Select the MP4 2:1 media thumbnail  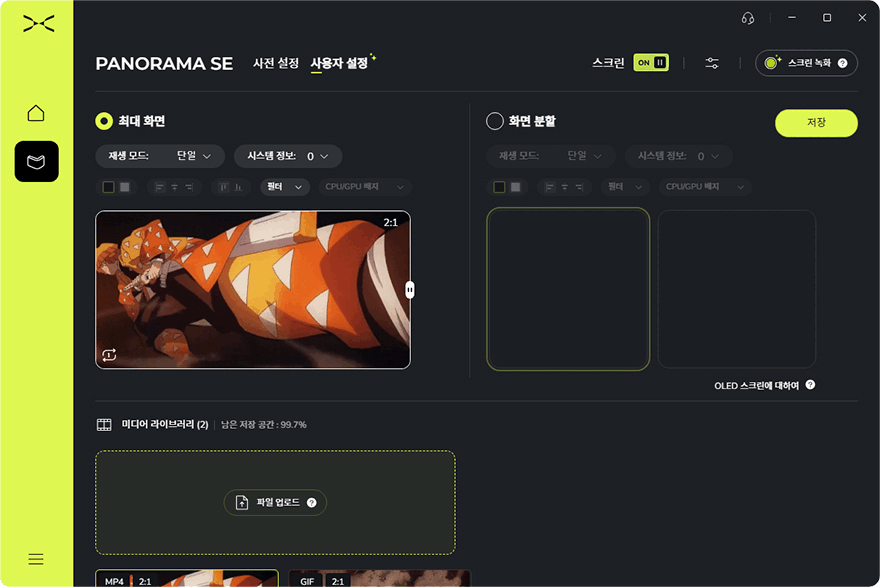point(187,578)
